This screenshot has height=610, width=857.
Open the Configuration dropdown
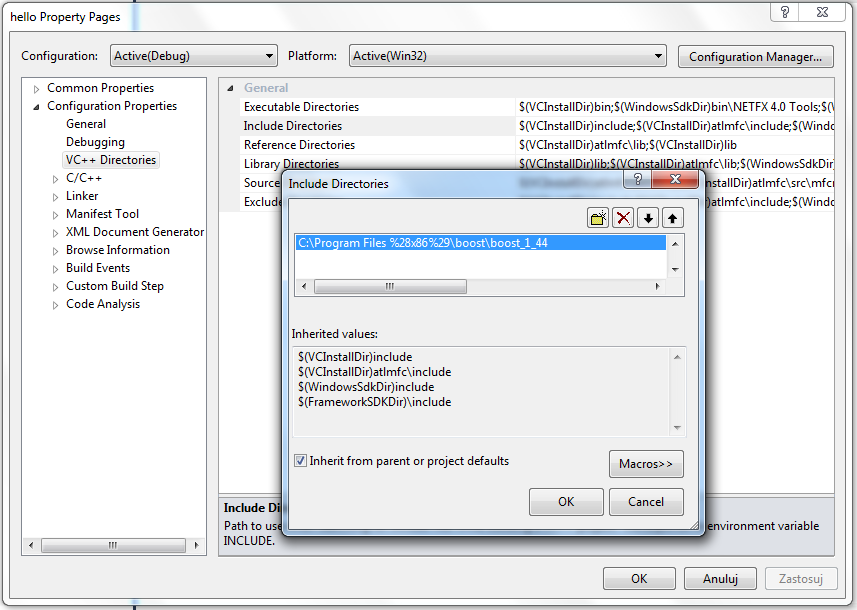193,56
